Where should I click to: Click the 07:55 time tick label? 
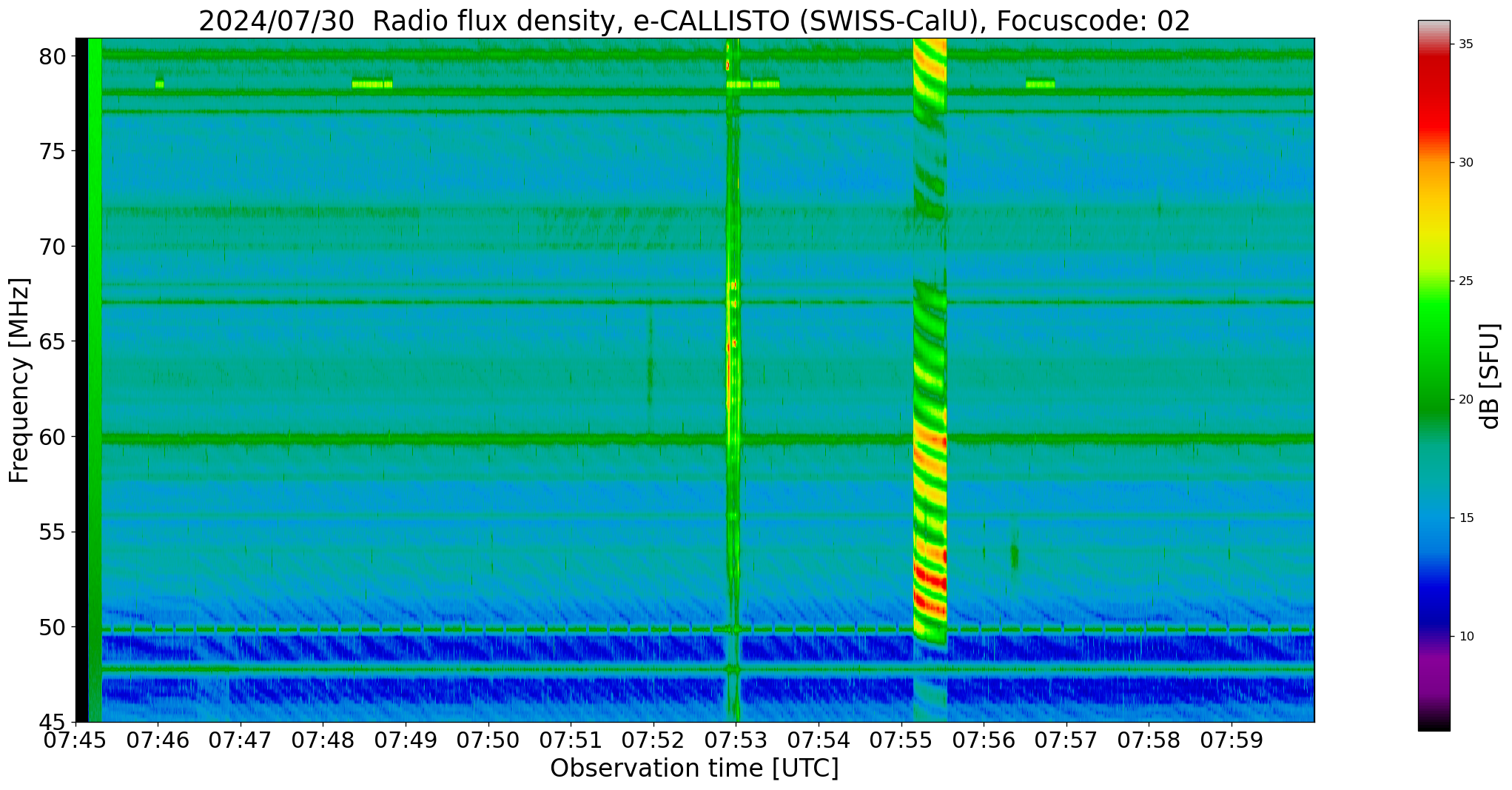coord(901,741)
